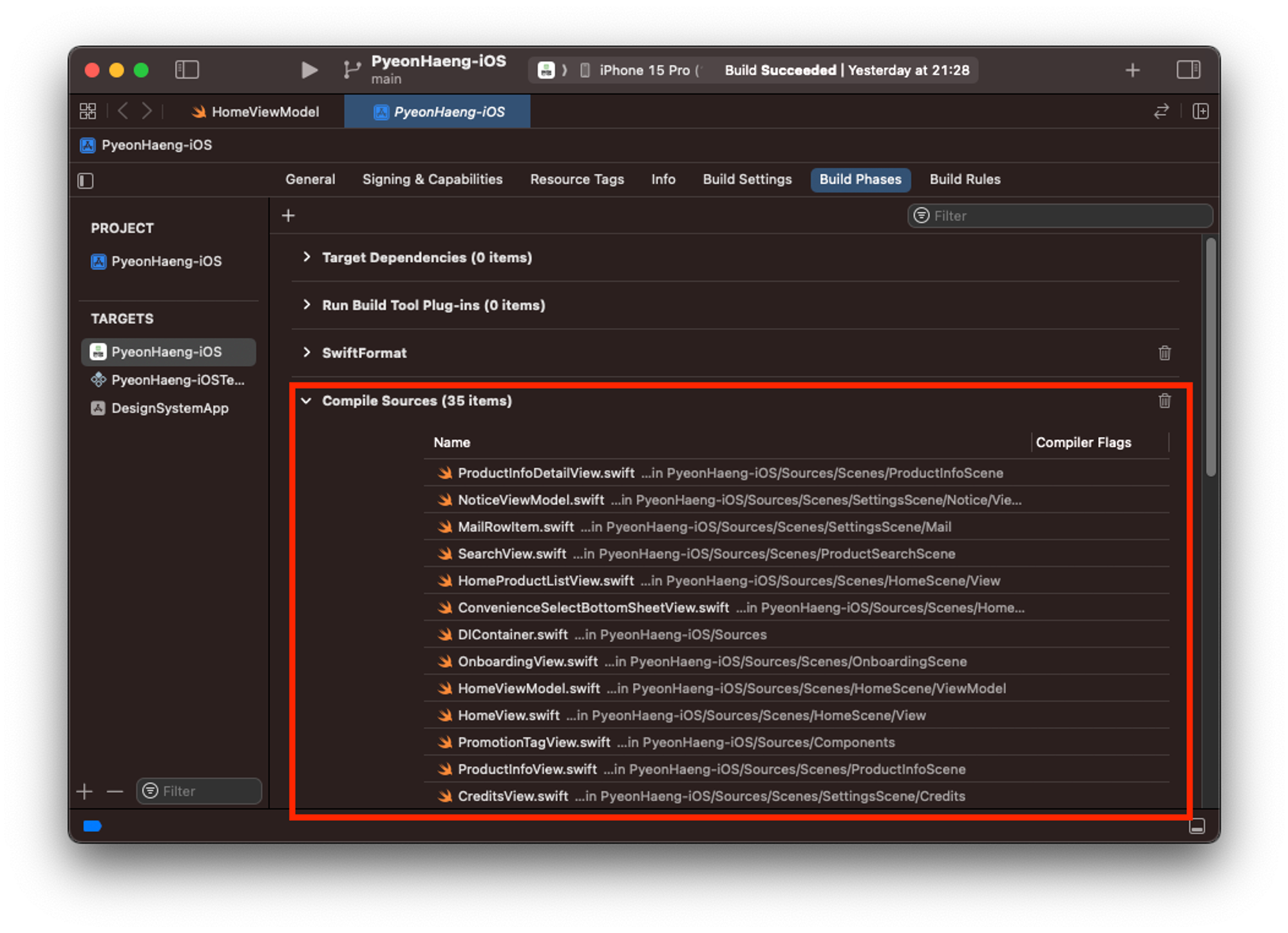1288x933 pixels.
Task: Toggle the left navigator sidebar
Action: coord(187,70)
